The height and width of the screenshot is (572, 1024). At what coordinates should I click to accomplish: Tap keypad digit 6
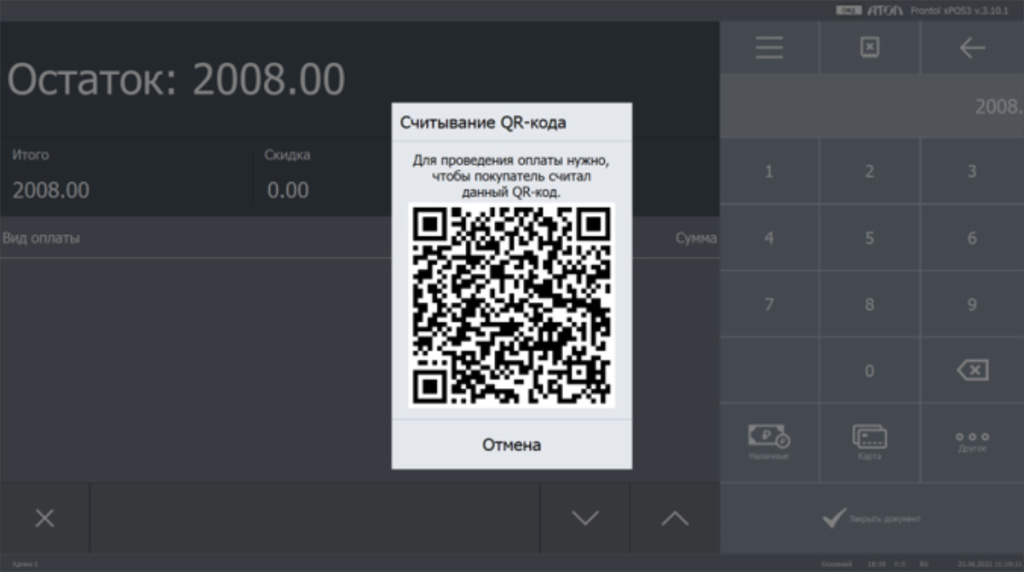(x=972, y=238)
